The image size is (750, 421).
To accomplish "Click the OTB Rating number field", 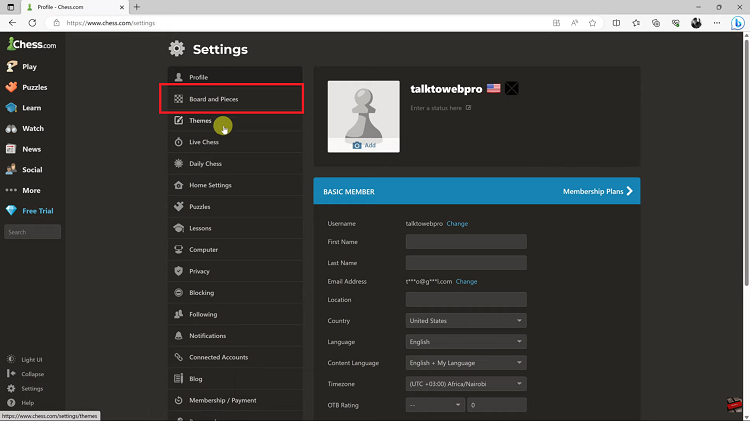I will [497, 405].
